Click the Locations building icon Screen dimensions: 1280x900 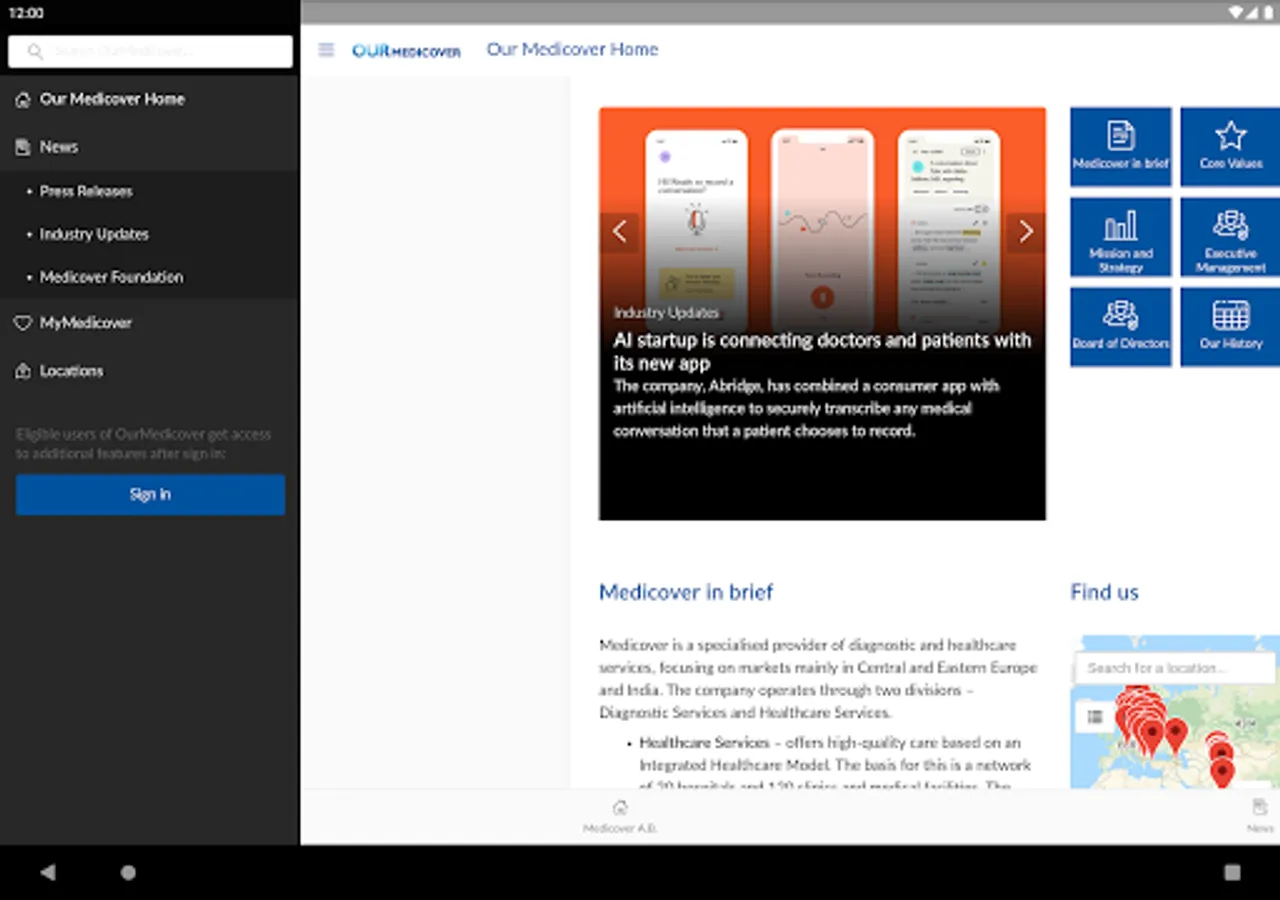pos(23,371)
